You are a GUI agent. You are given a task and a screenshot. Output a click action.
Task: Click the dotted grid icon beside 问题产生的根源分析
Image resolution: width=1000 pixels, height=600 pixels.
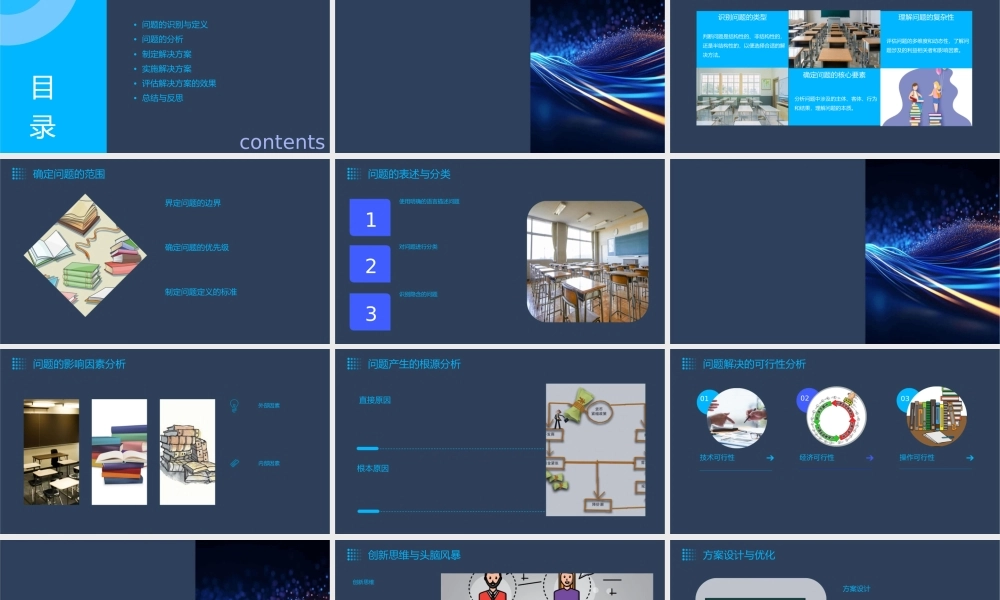click(x=353, y=363)
